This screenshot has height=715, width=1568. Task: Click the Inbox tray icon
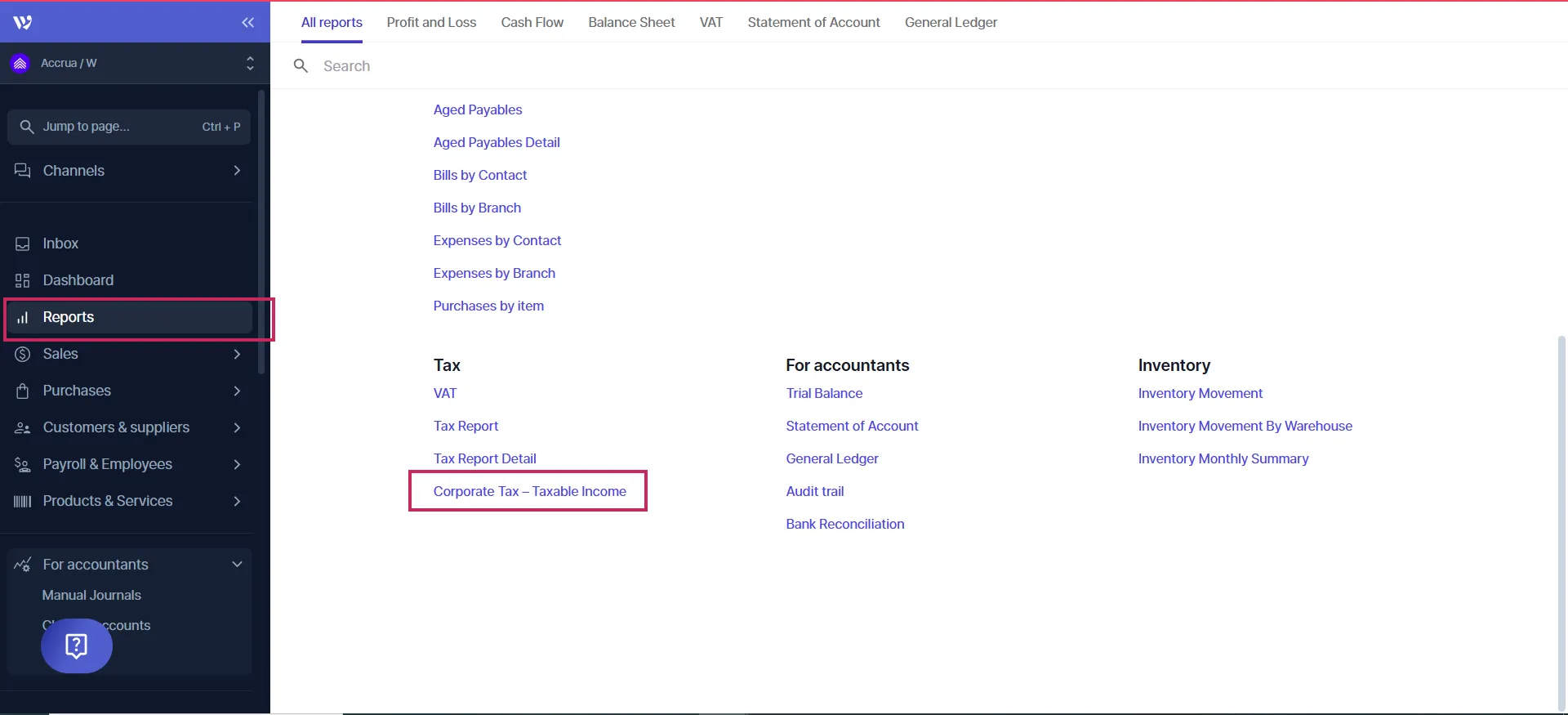23,244
